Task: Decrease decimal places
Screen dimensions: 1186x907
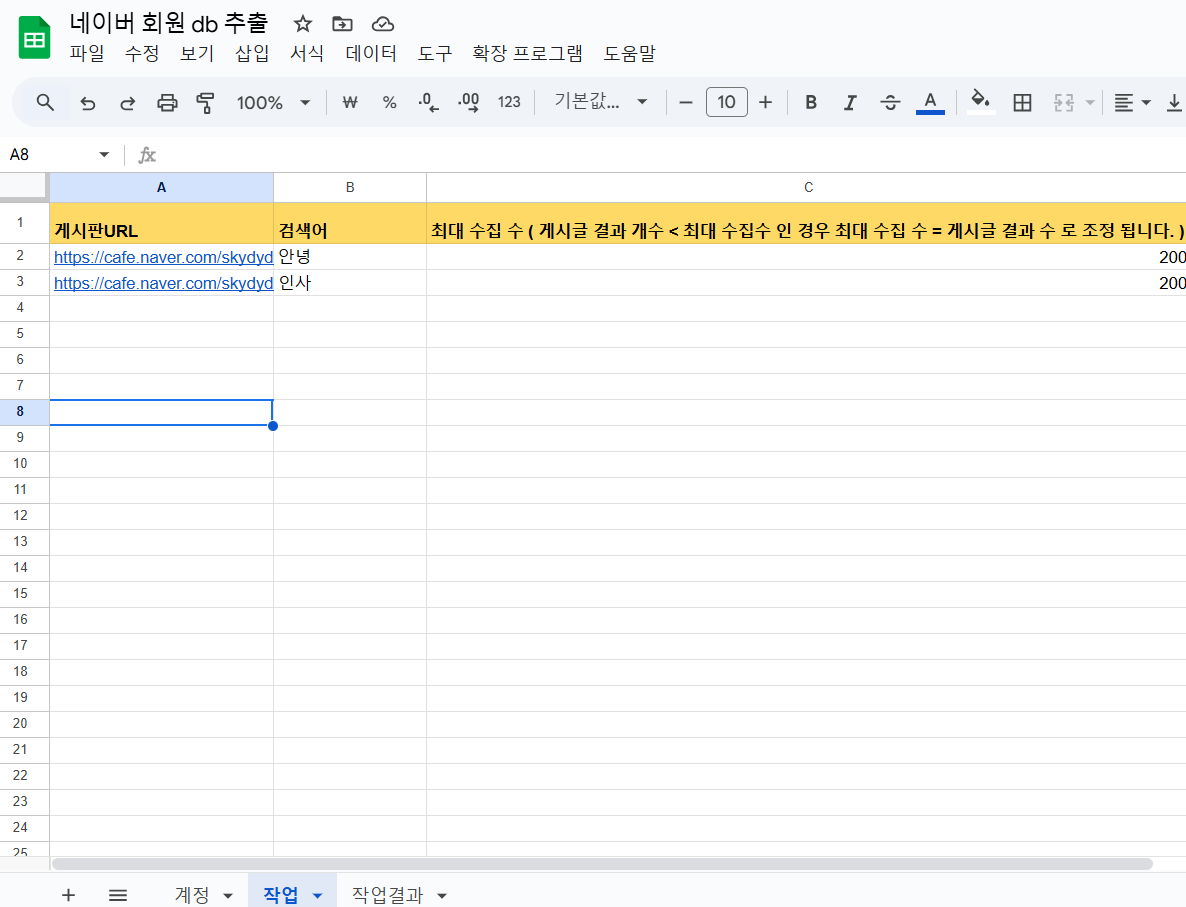Action: pyautogui.click(x=429, y=102)
